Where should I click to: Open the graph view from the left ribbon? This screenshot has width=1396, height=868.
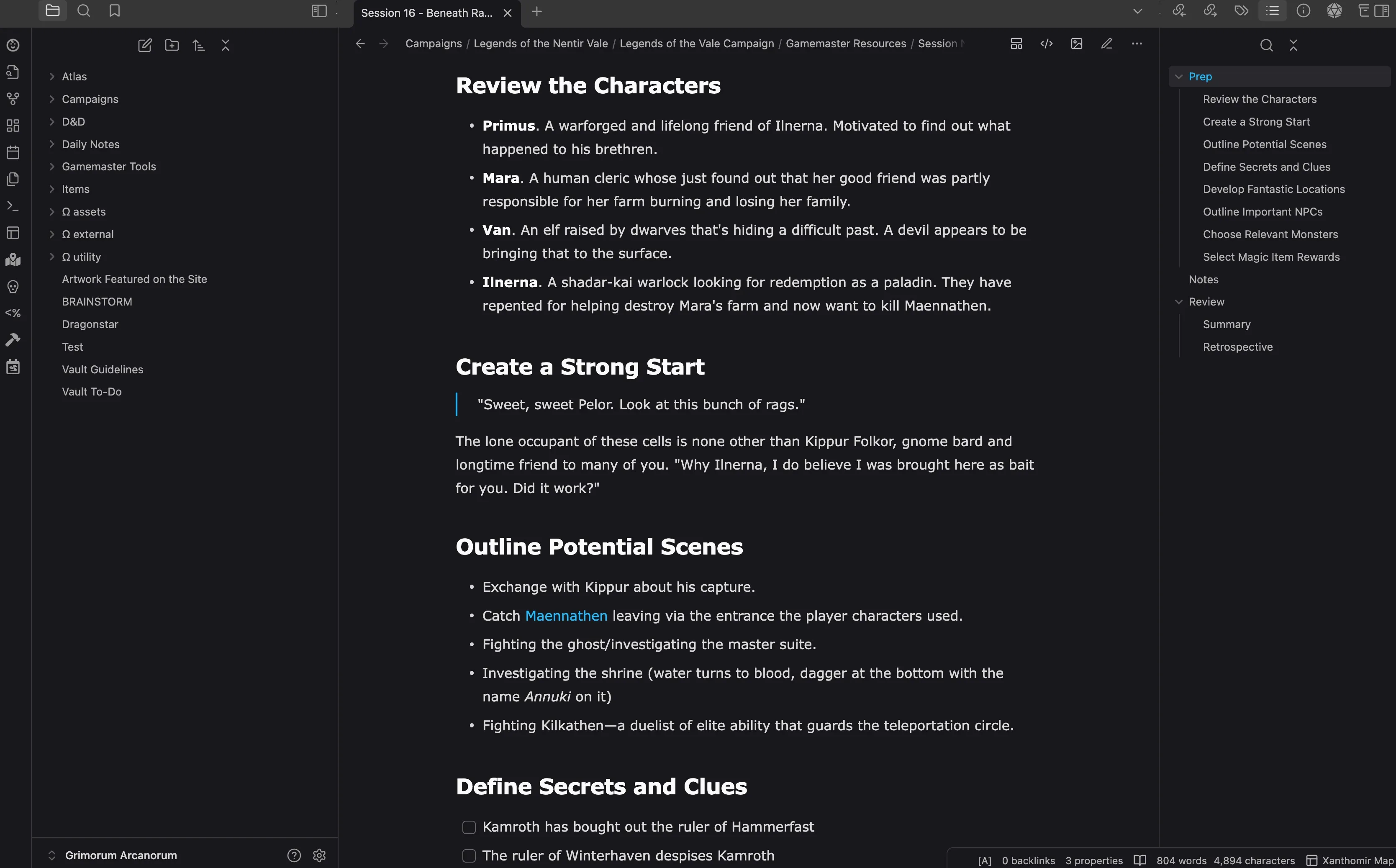(13, 98)
